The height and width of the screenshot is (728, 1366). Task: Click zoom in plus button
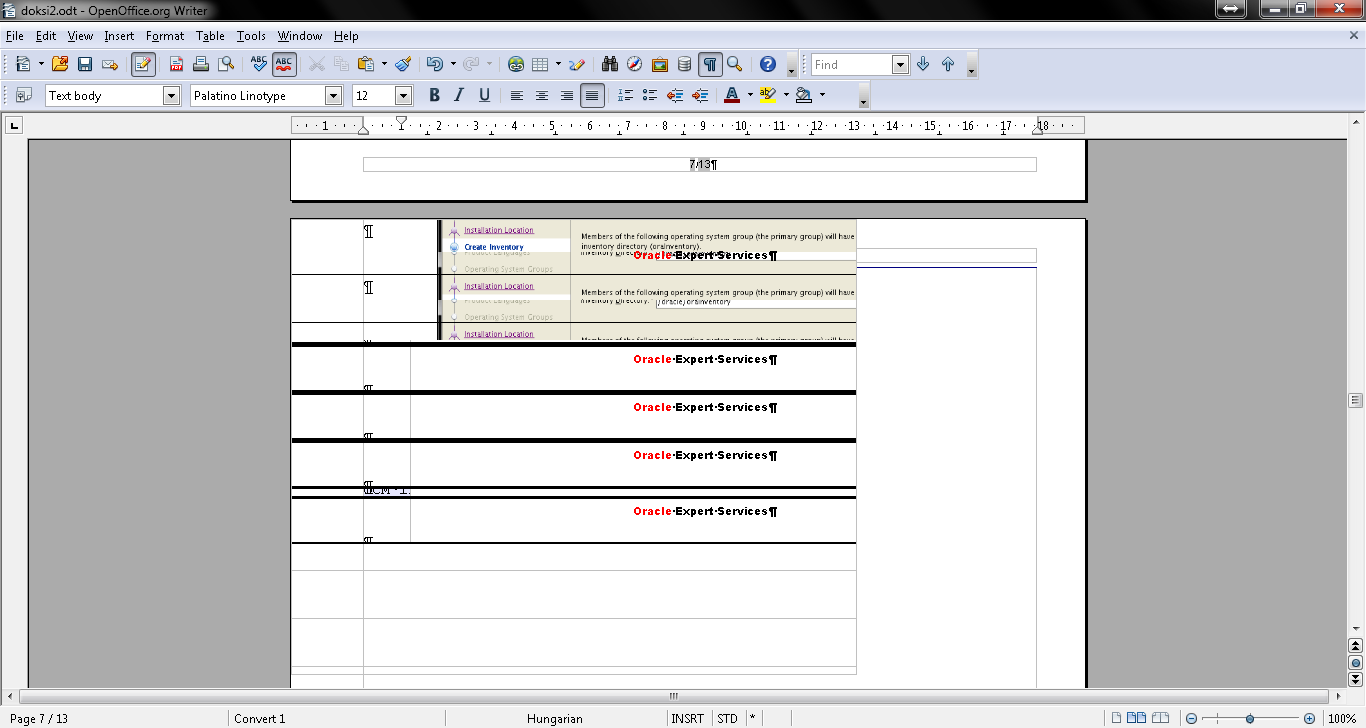[x=1309, y=718]
